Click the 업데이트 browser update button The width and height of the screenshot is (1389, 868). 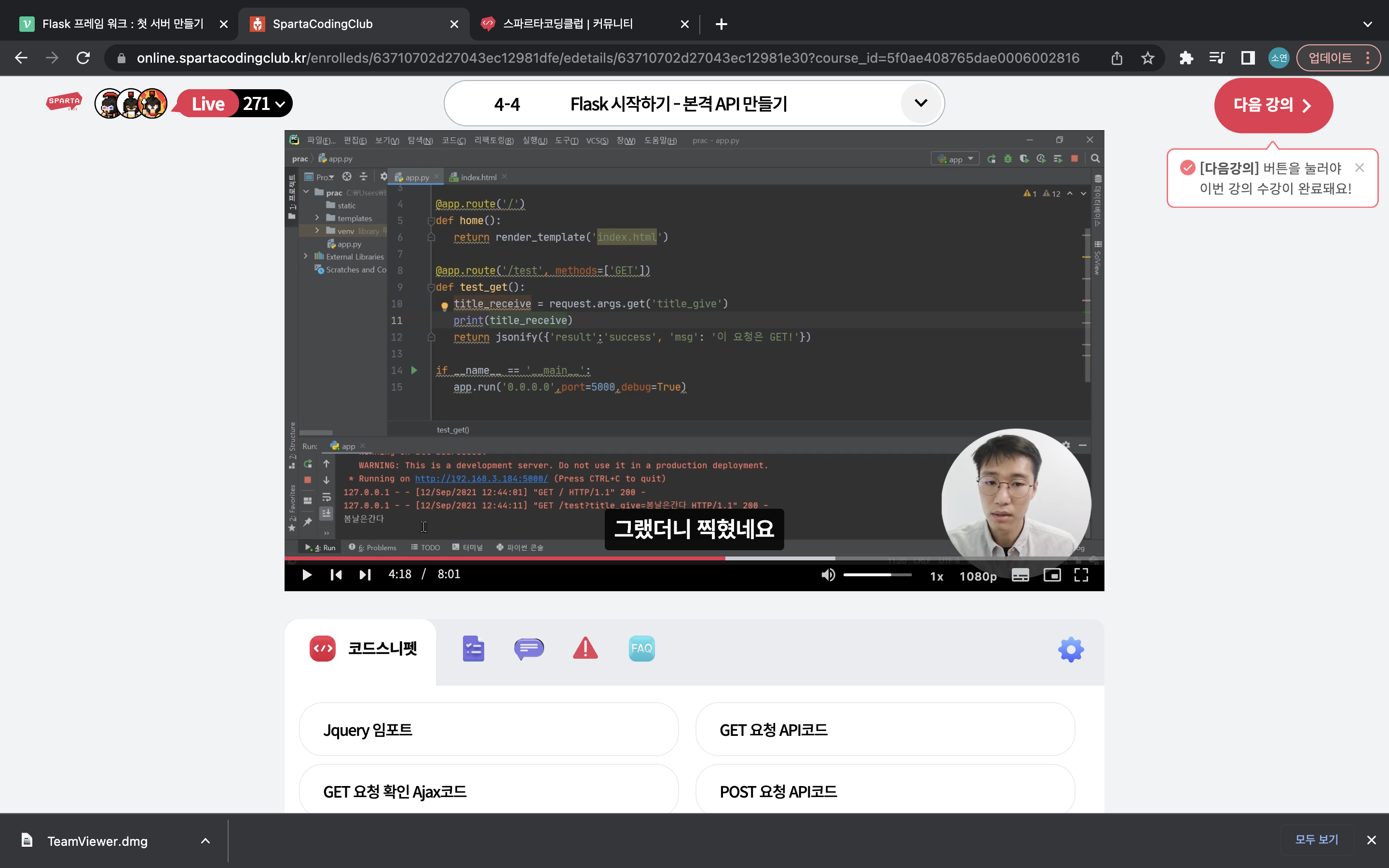tap(1338, 58)
